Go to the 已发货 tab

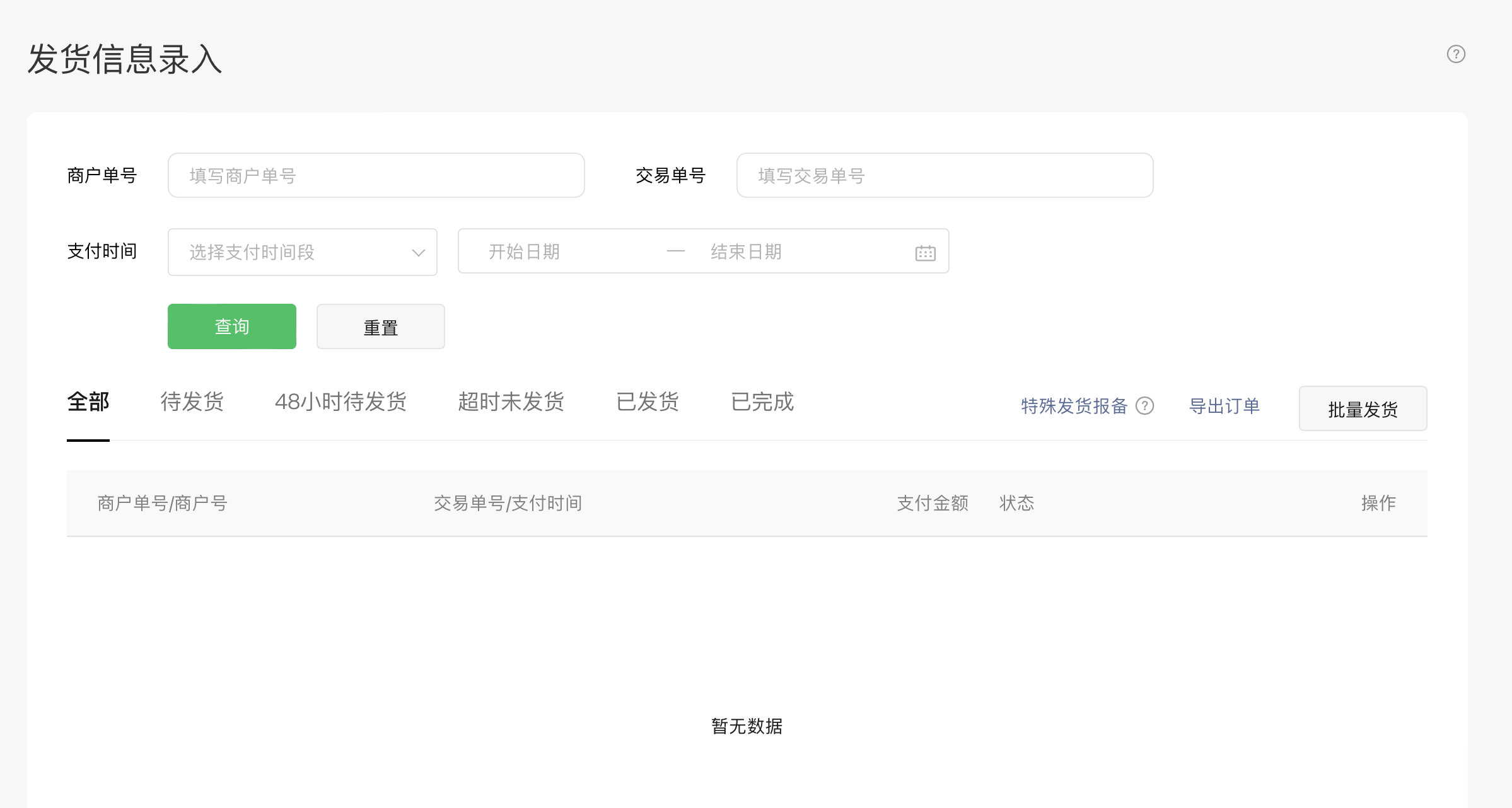(648, 402)
